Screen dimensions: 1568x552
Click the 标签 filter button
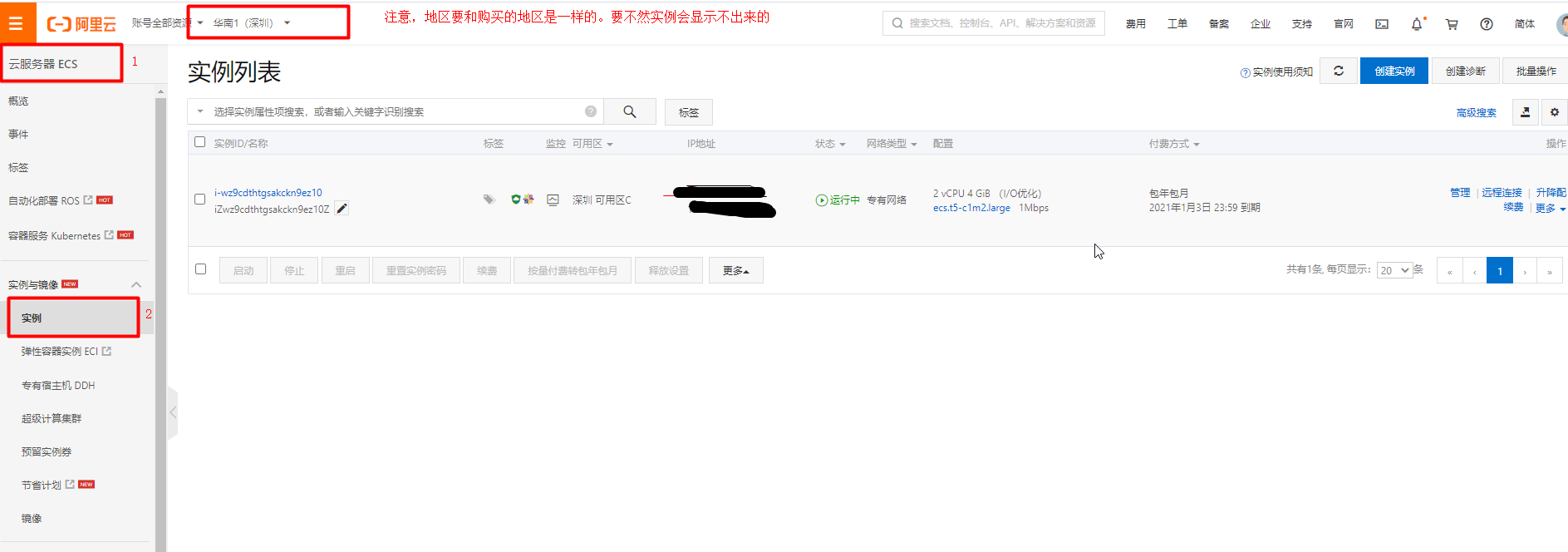(688, 112)
